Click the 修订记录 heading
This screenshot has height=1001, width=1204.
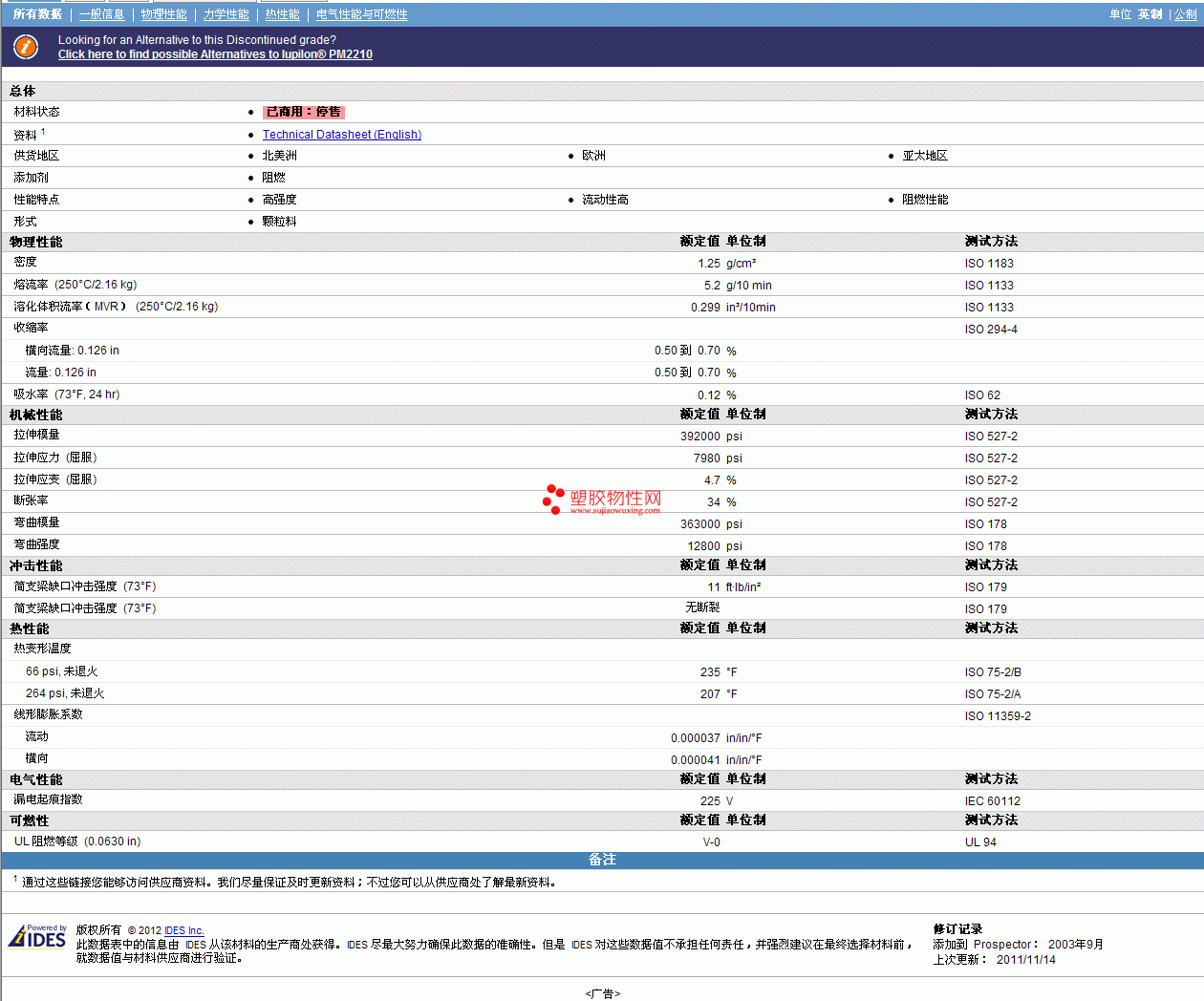957,929
